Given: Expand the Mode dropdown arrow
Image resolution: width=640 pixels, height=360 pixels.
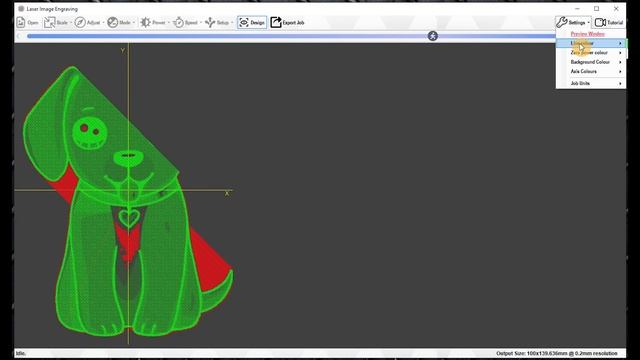Looking at the screenshot, I should click(x=134, y=22).
